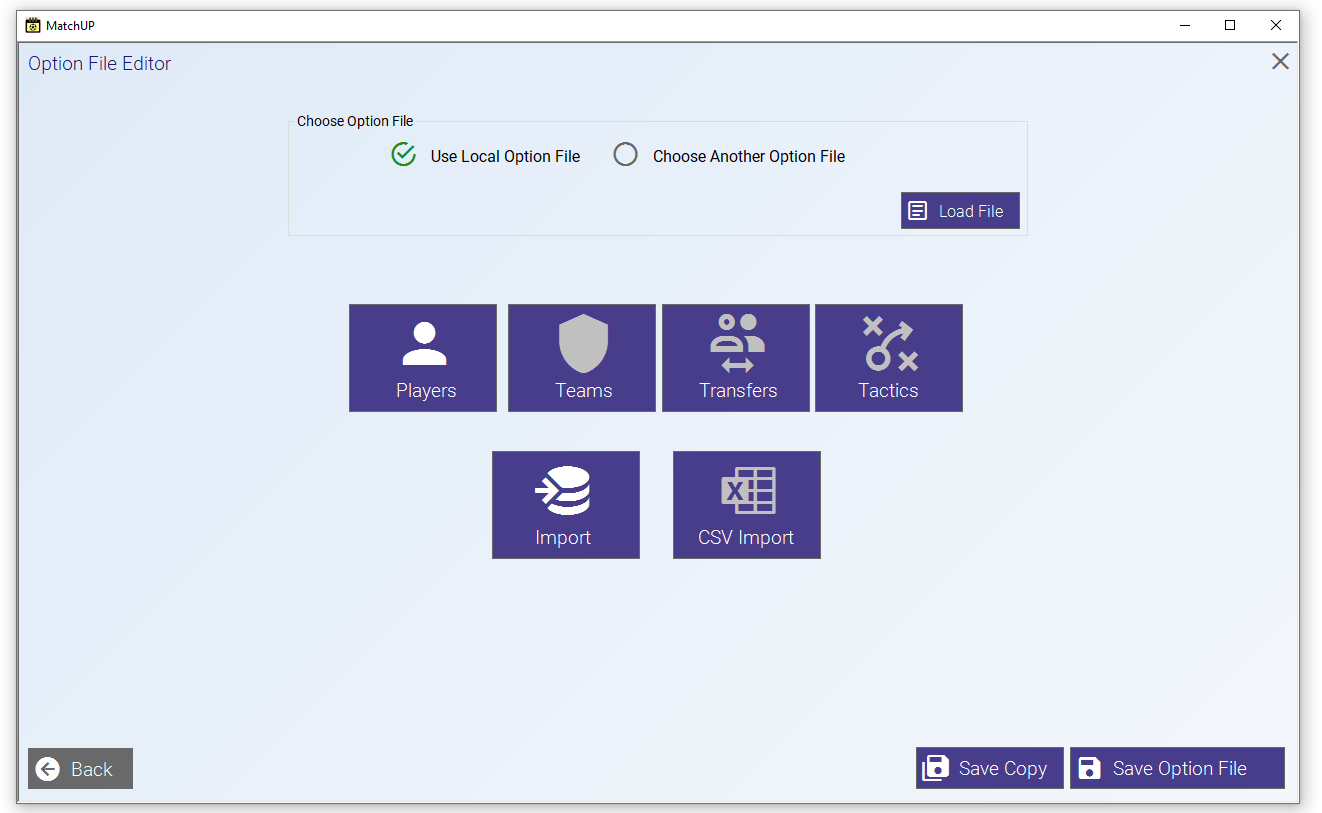Select Choose Another Option File radio
1322x813 pixels.
coord(625,155)
